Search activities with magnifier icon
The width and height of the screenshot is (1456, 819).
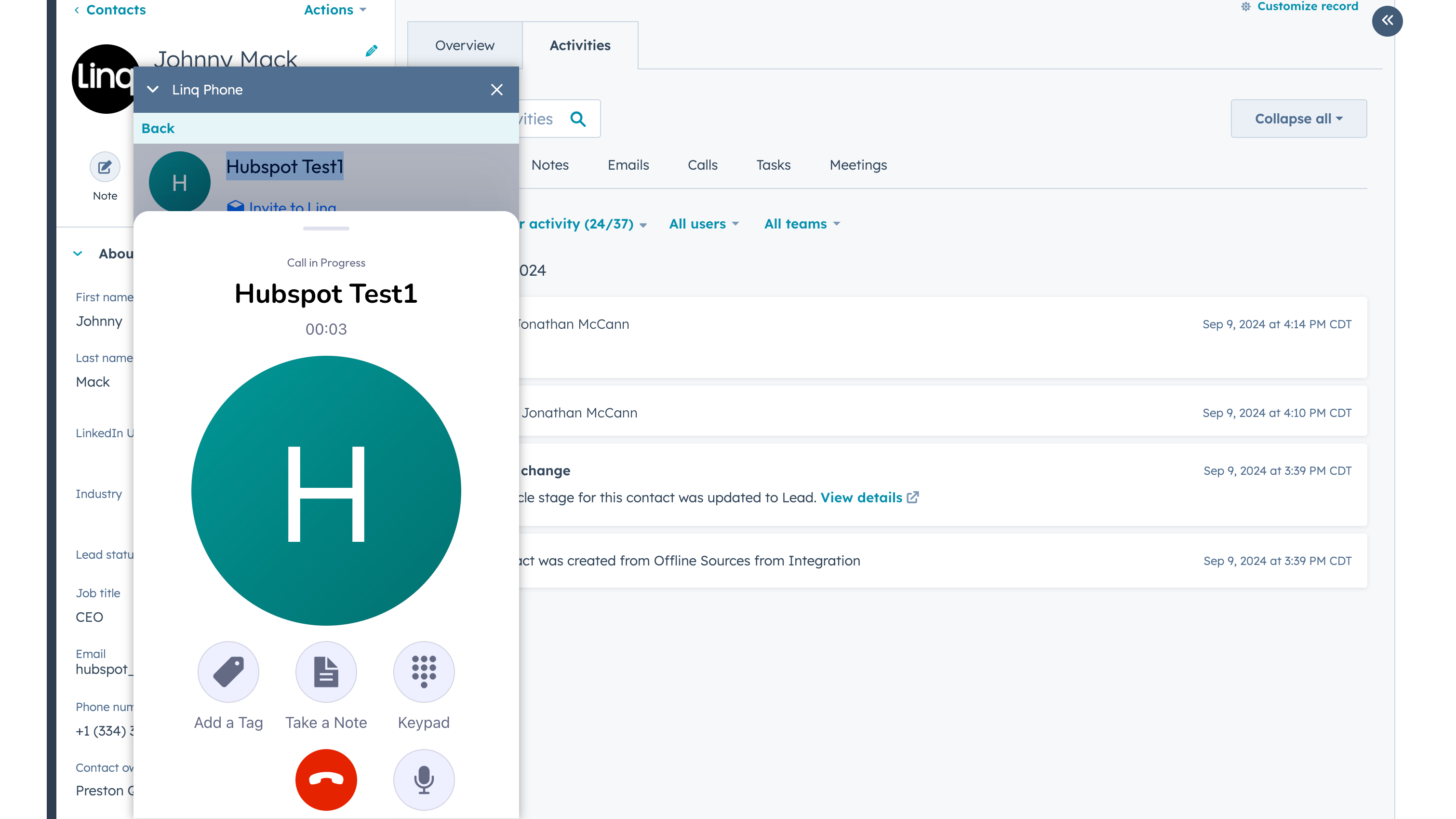(578, 119)
